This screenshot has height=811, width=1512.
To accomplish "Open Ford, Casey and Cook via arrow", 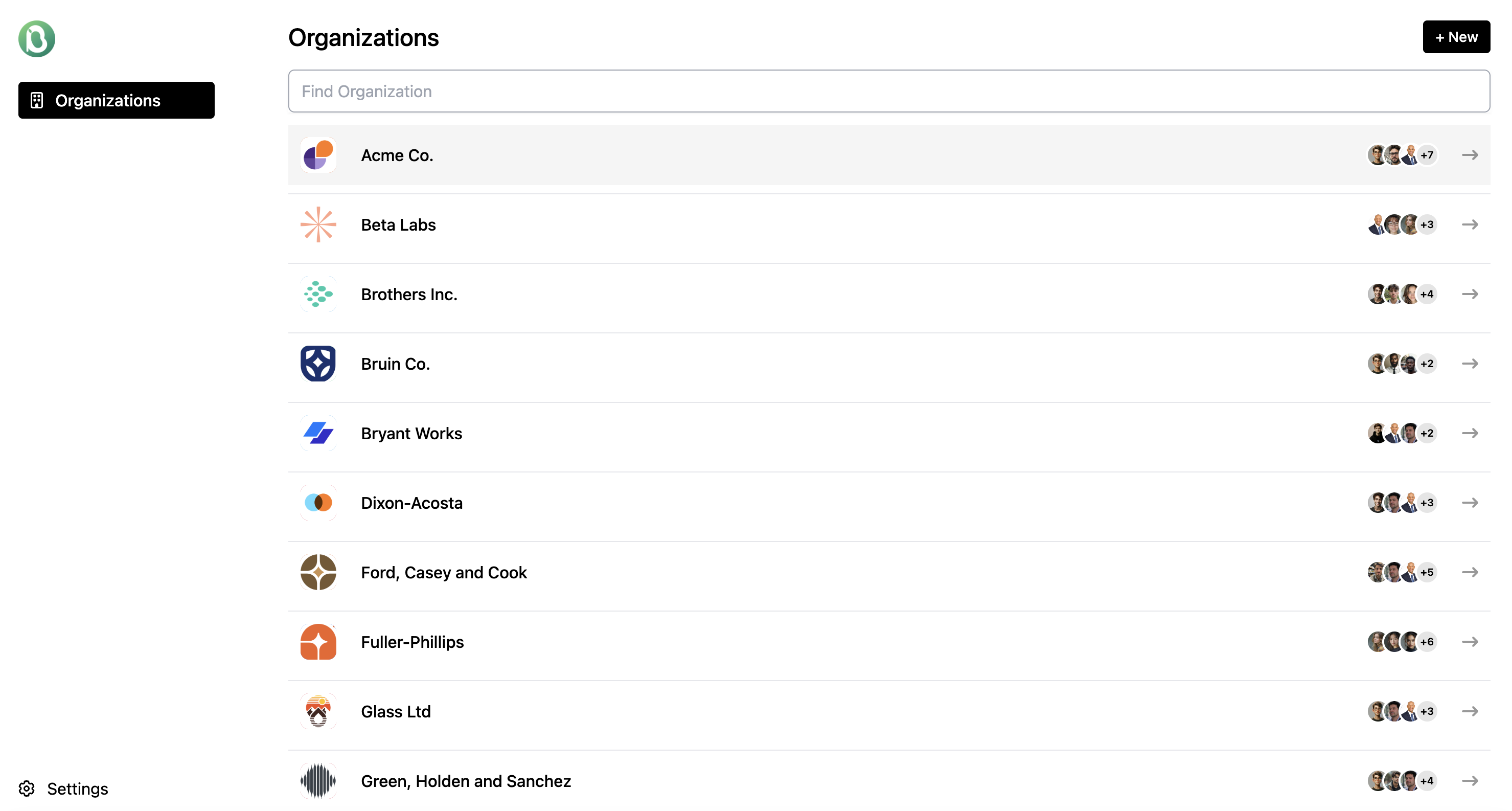I will click(1470, 572).
